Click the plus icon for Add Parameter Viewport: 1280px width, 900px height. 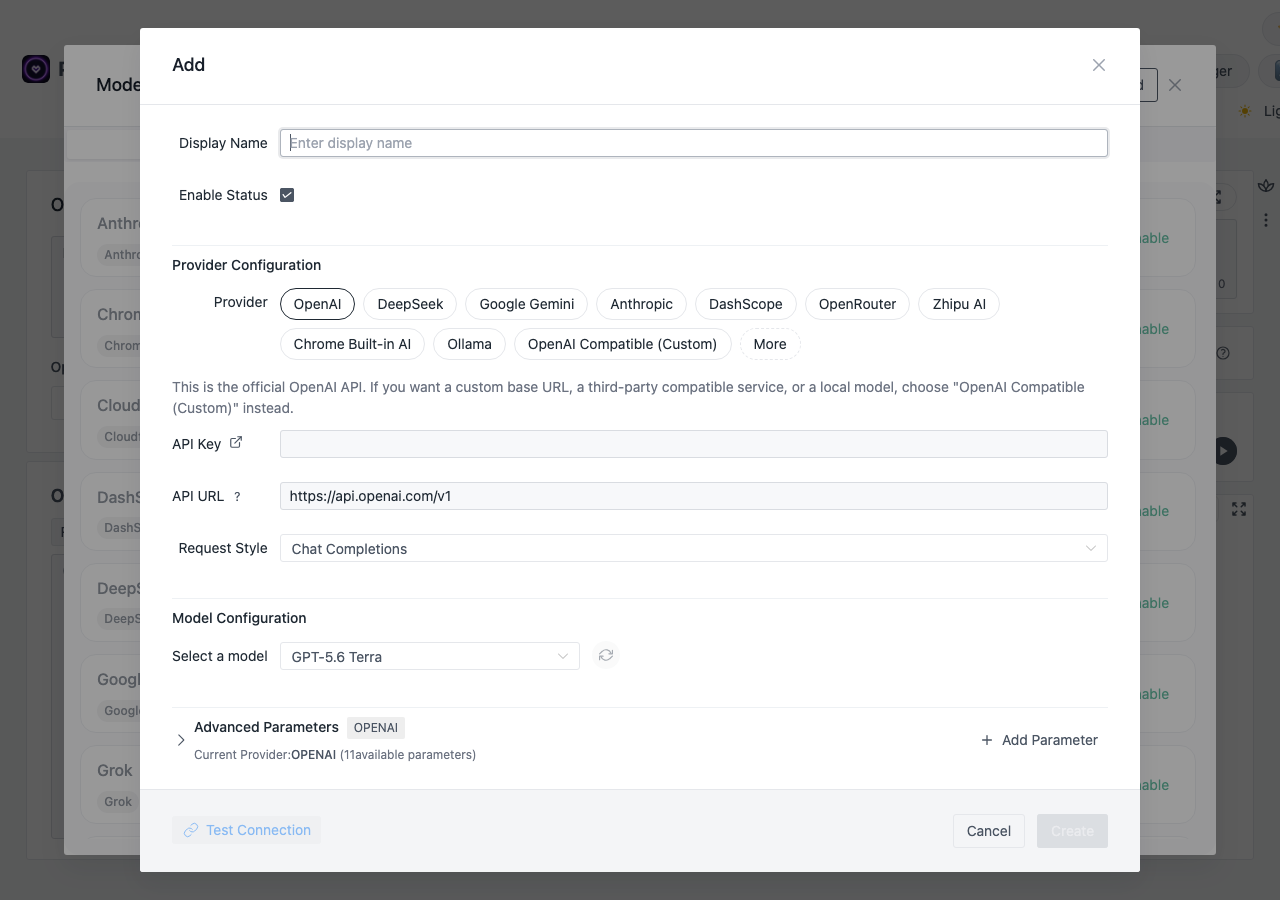click(x=987, y=740)
